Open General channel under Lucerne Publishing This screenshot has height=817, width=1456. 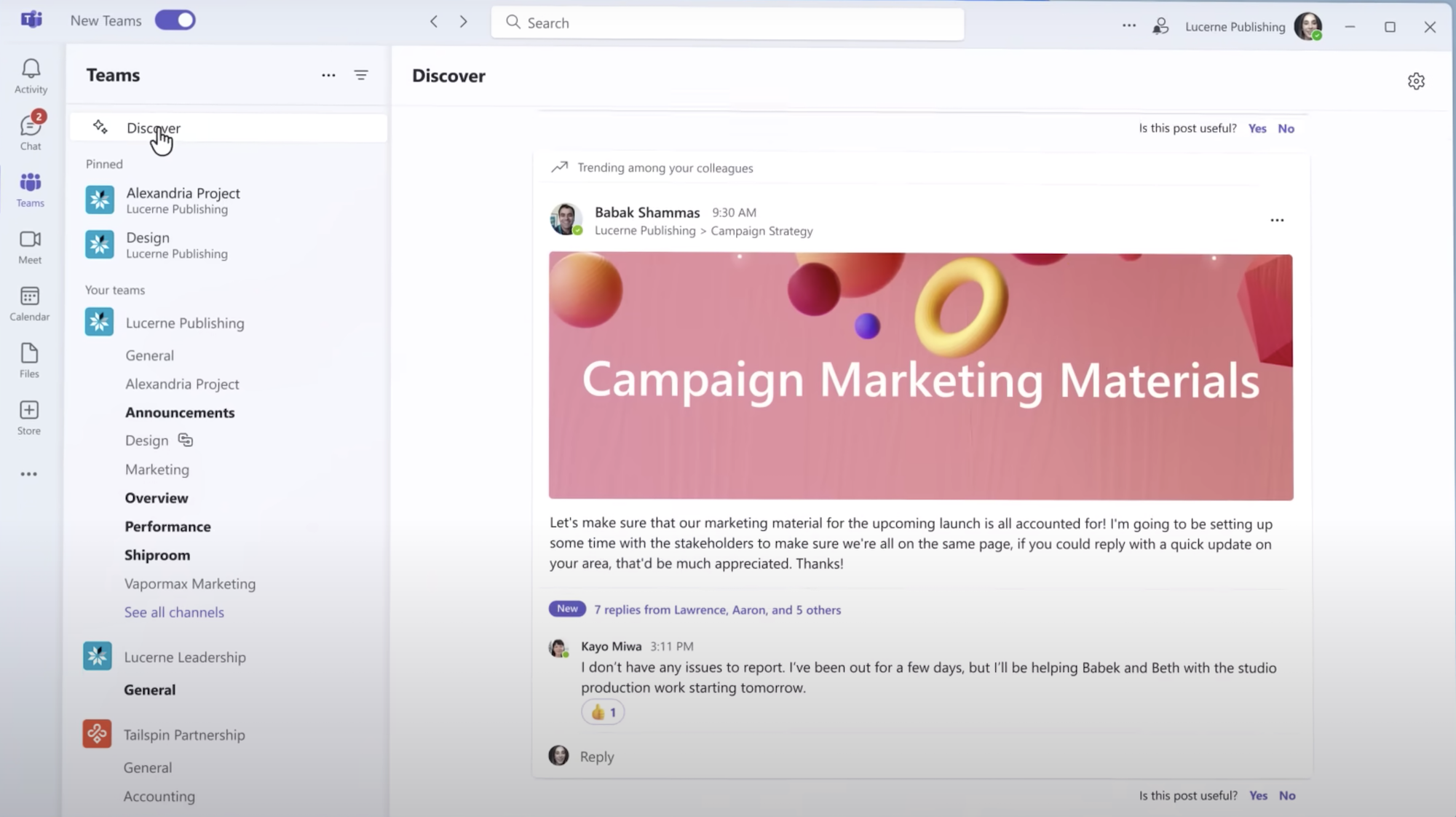tap(149, 355)
